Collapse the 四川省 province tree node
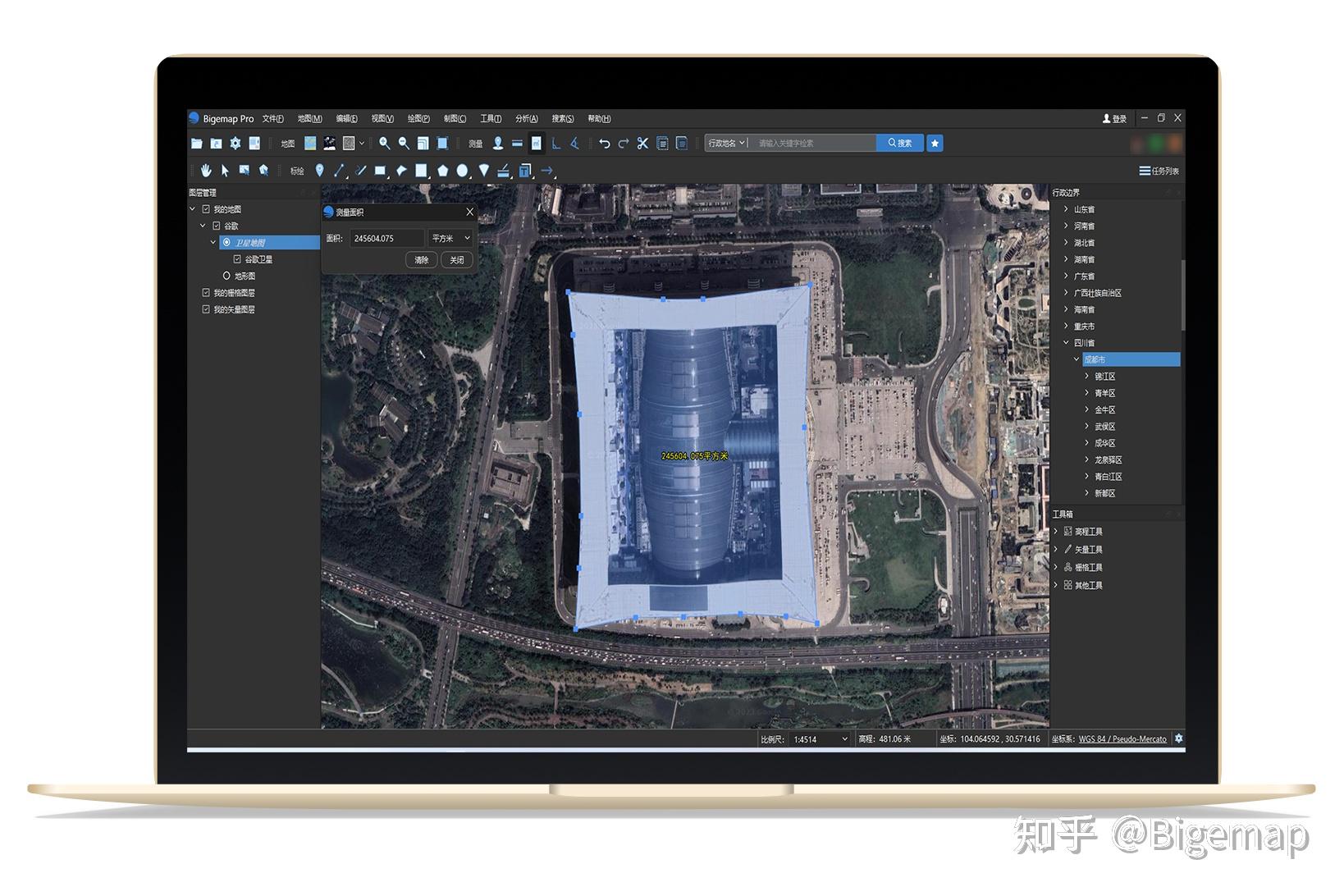Screen dimensions: 1344x896 [x=1066, y=342]
